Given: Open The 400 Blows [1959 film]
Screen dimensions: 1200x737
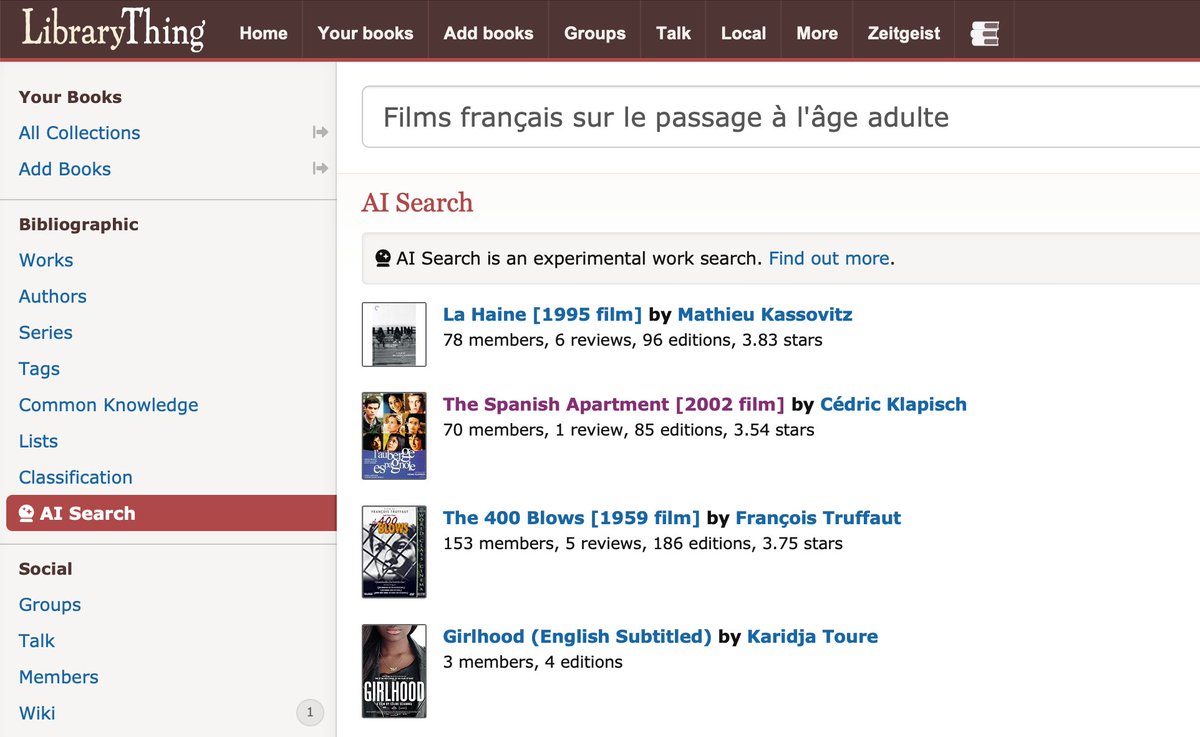Looking at the screenshot, I should coord(571,517).
